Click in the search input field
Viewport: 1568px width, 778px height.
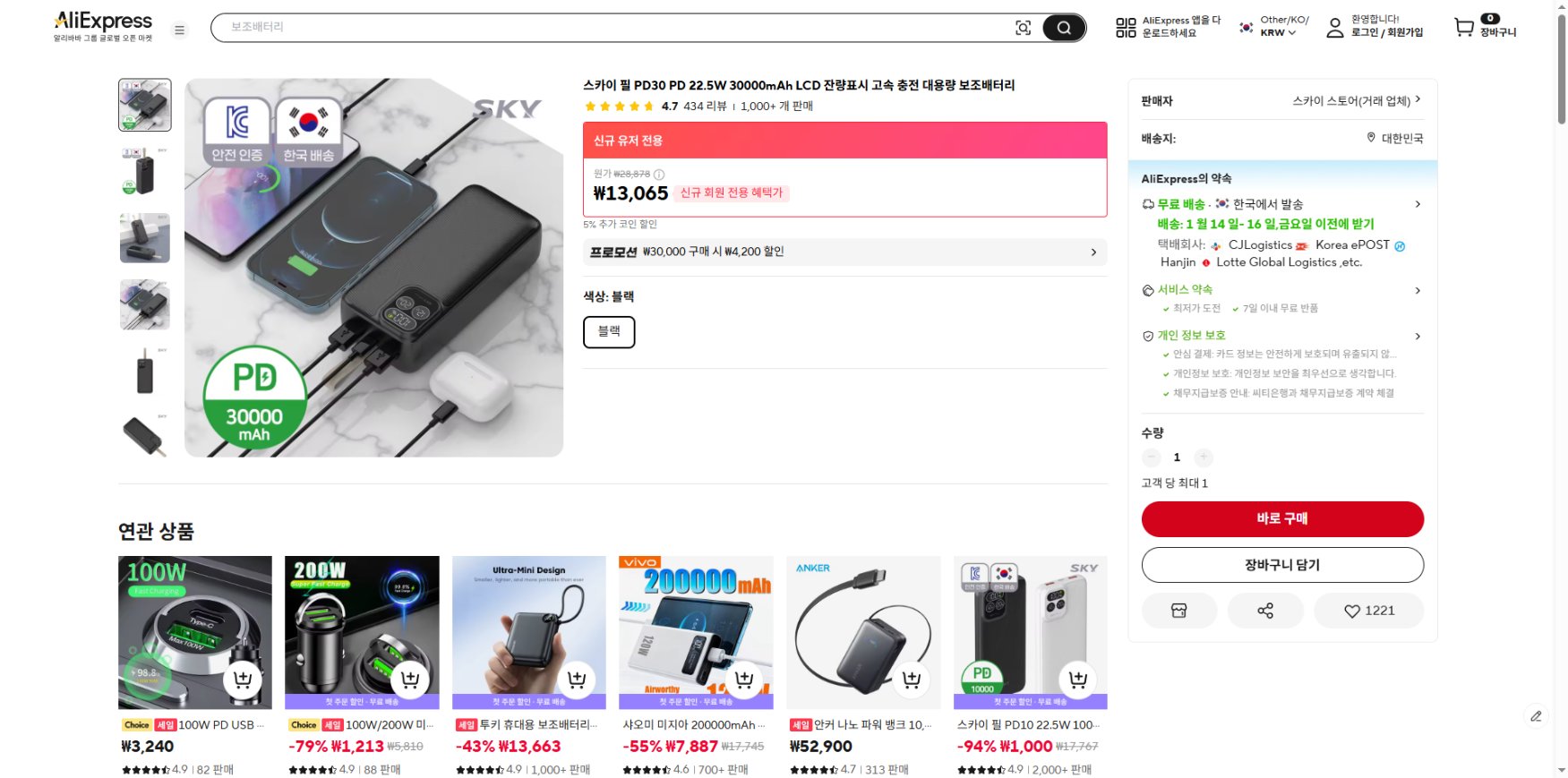[x=609, y=28]
